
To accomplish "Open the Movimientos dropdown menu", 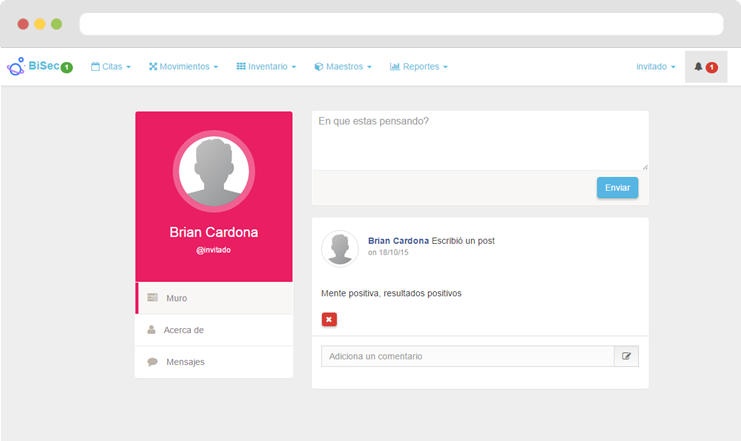I will click(x=183, y=67).
